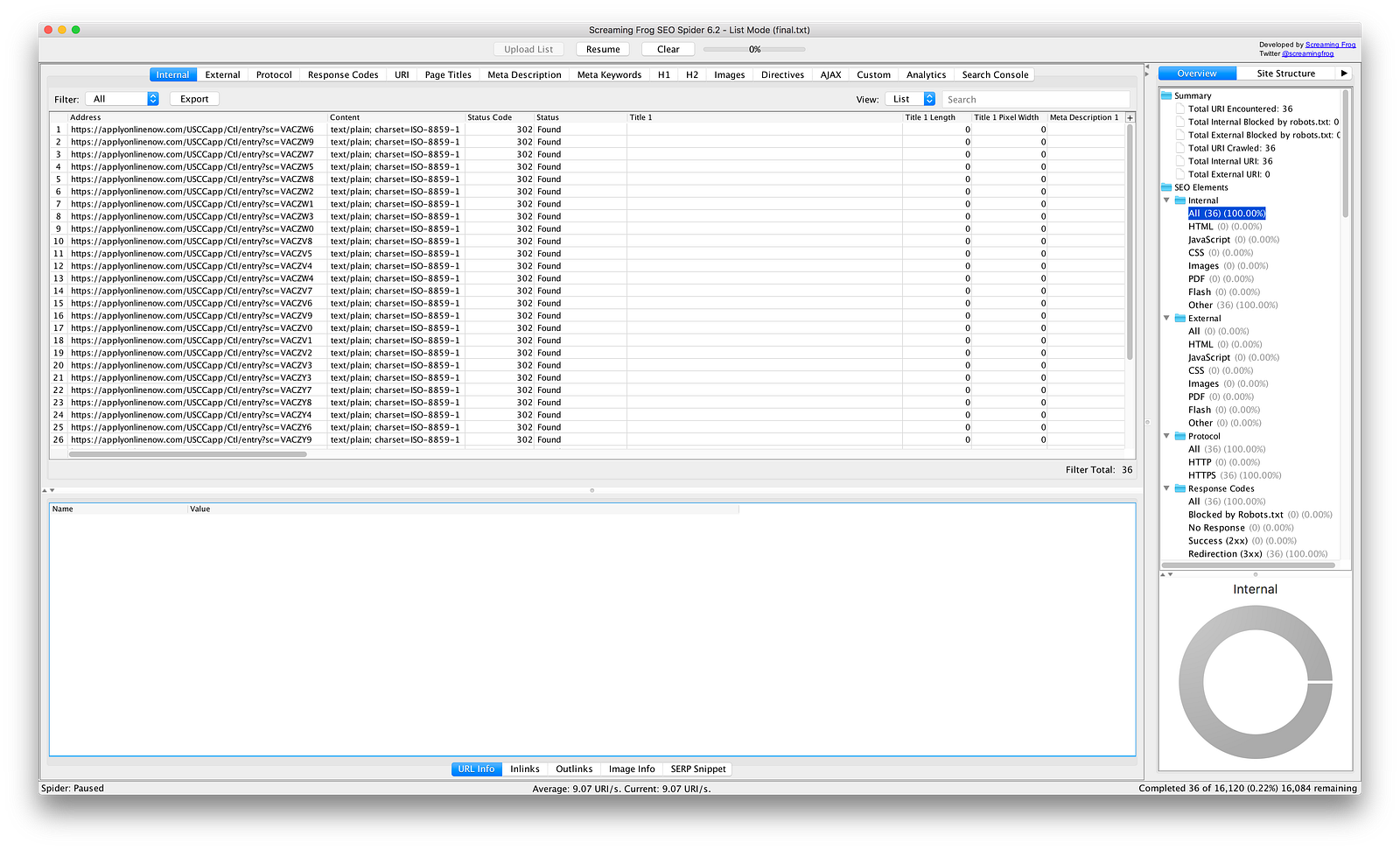Click the results table's vertical scrollbar
Viewport: 1400px width, 850px height.
[x=1130, y=242]
